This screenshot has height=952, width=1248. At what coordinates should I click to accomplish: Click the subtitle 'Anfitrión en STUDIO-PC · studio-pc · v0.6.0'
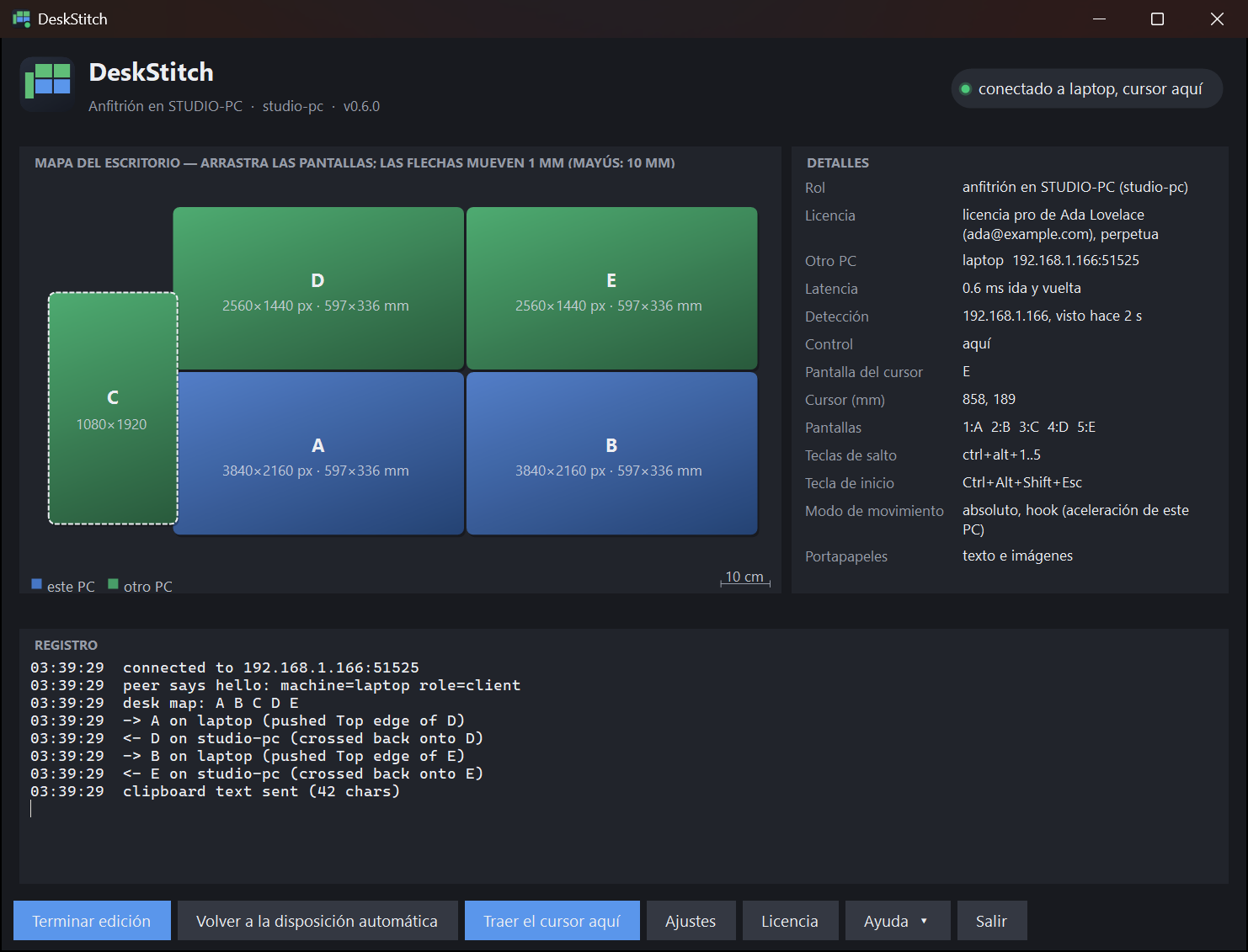[234, 106]
